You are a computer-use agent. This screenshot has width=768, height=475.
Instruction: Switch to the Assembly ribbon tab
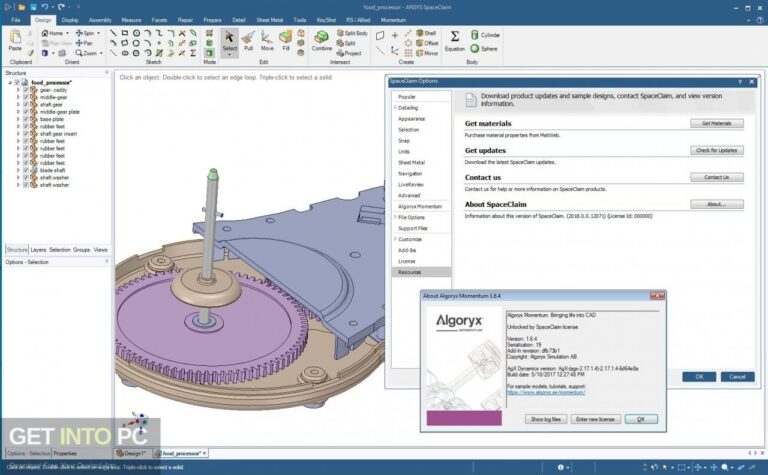[x=100, y=20]
